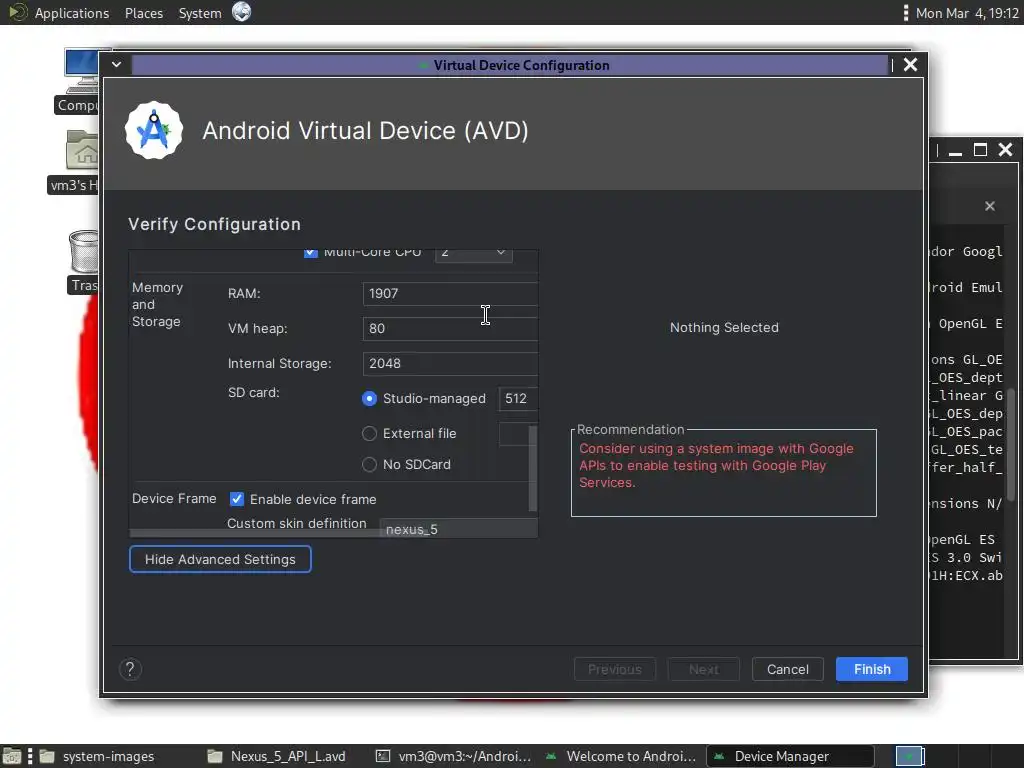Click the background terminal window scrollbar
Image resolution: width=1024 pixels, height=768 pixels.
point(1012,447)
